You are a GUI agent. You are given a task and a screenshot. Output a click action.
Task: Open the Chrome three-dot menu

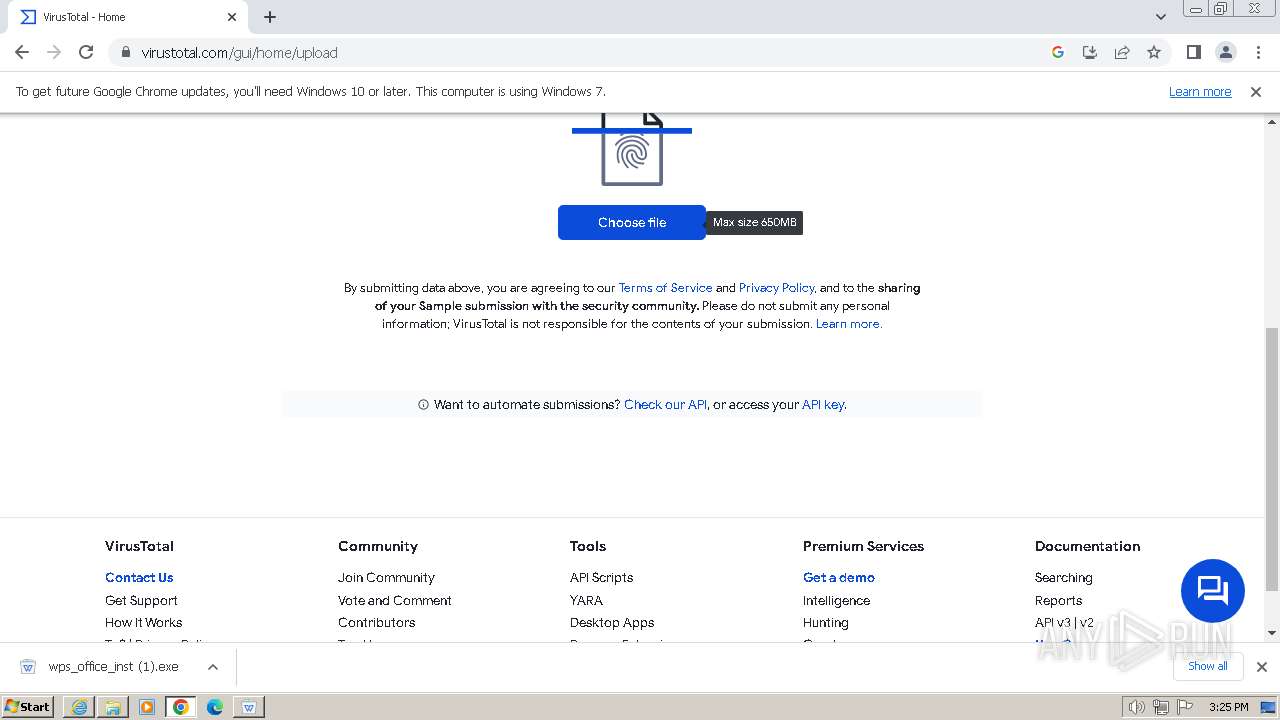1257,52
